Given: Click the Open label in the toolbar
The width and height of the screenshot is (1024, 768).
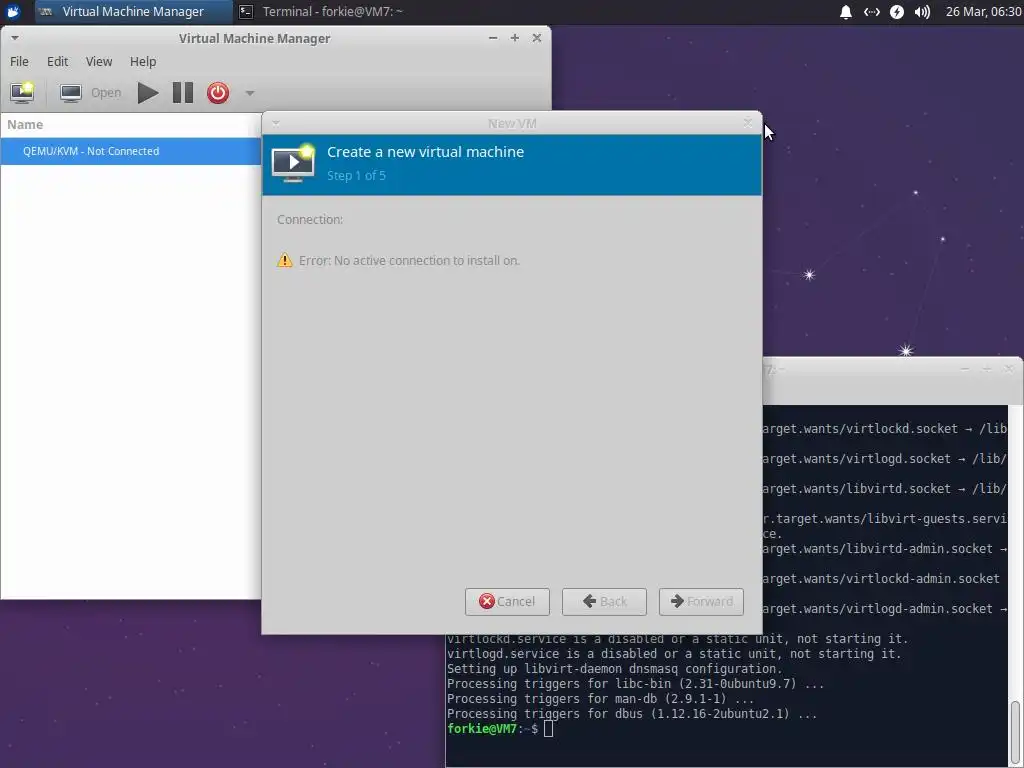Looking at the screenshot, I should pyautogui.click(x=106, y=93).
